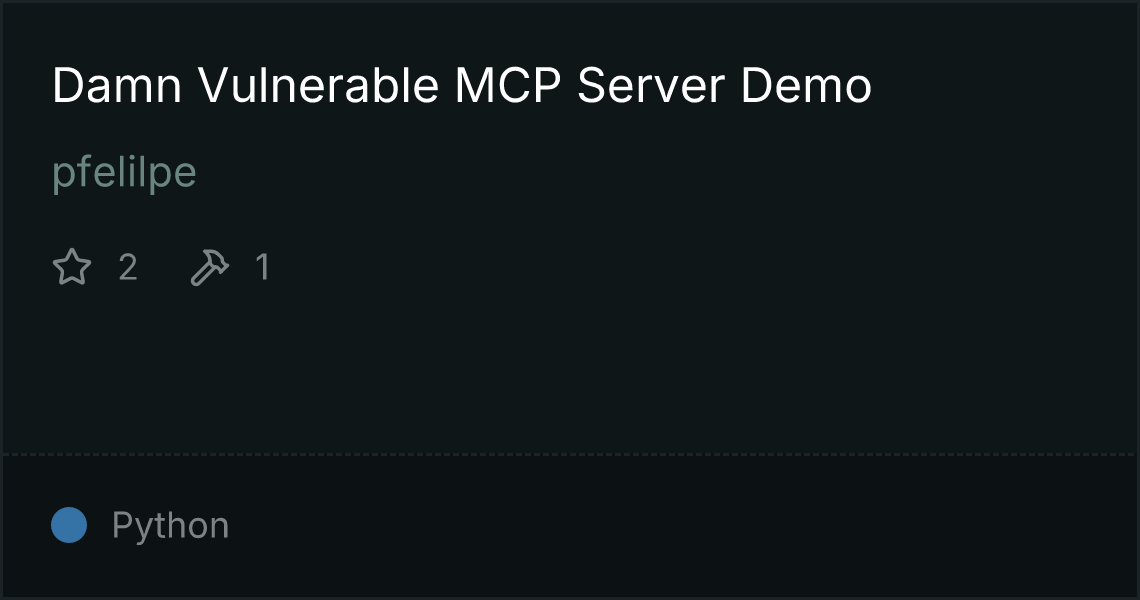View available tools via the hammer icon
The height and width of the screenshot is (600, 1140).
click(209, 267)
